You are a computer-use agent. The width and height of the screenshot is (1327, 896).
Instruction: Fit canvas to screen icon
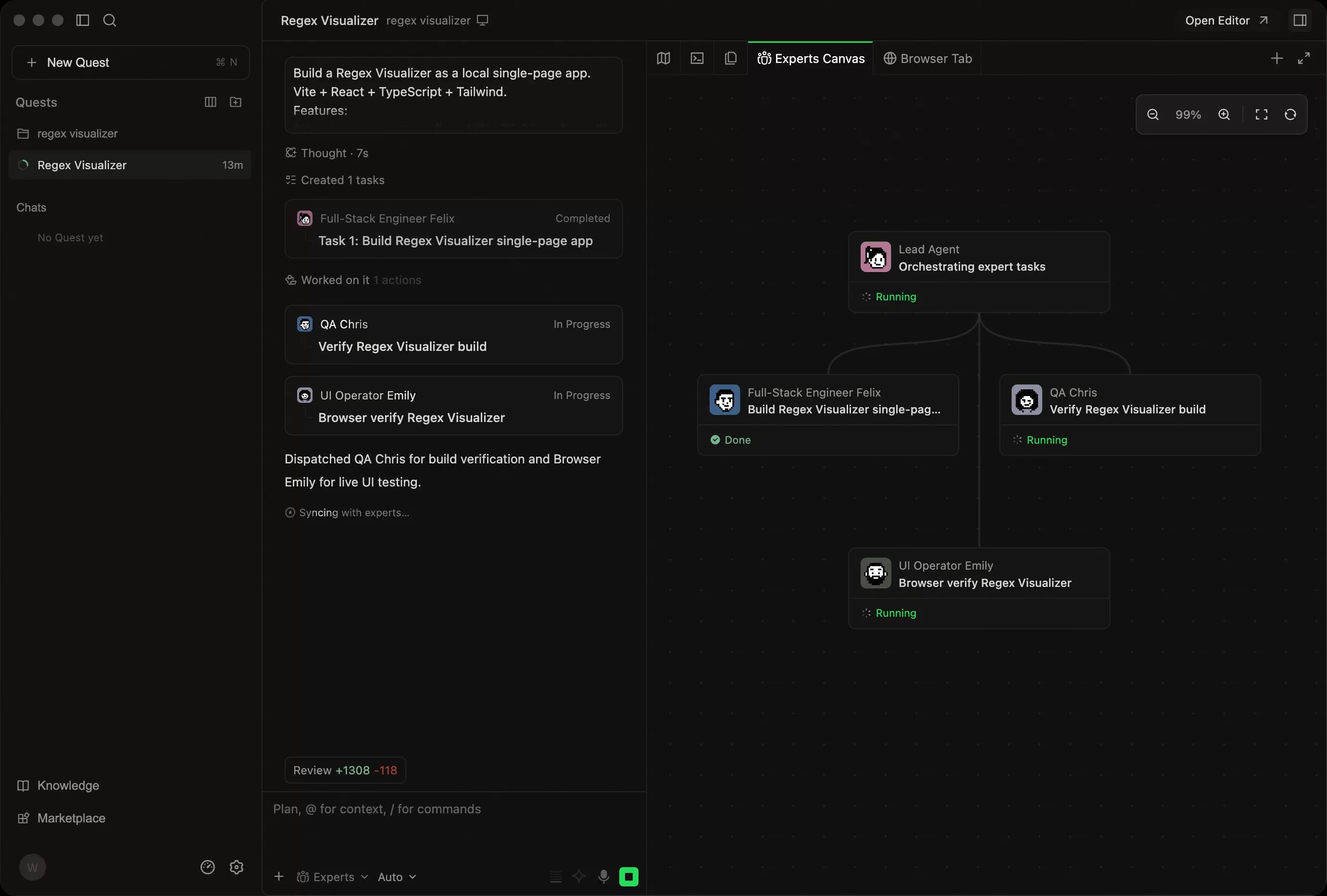[1261, 115]
